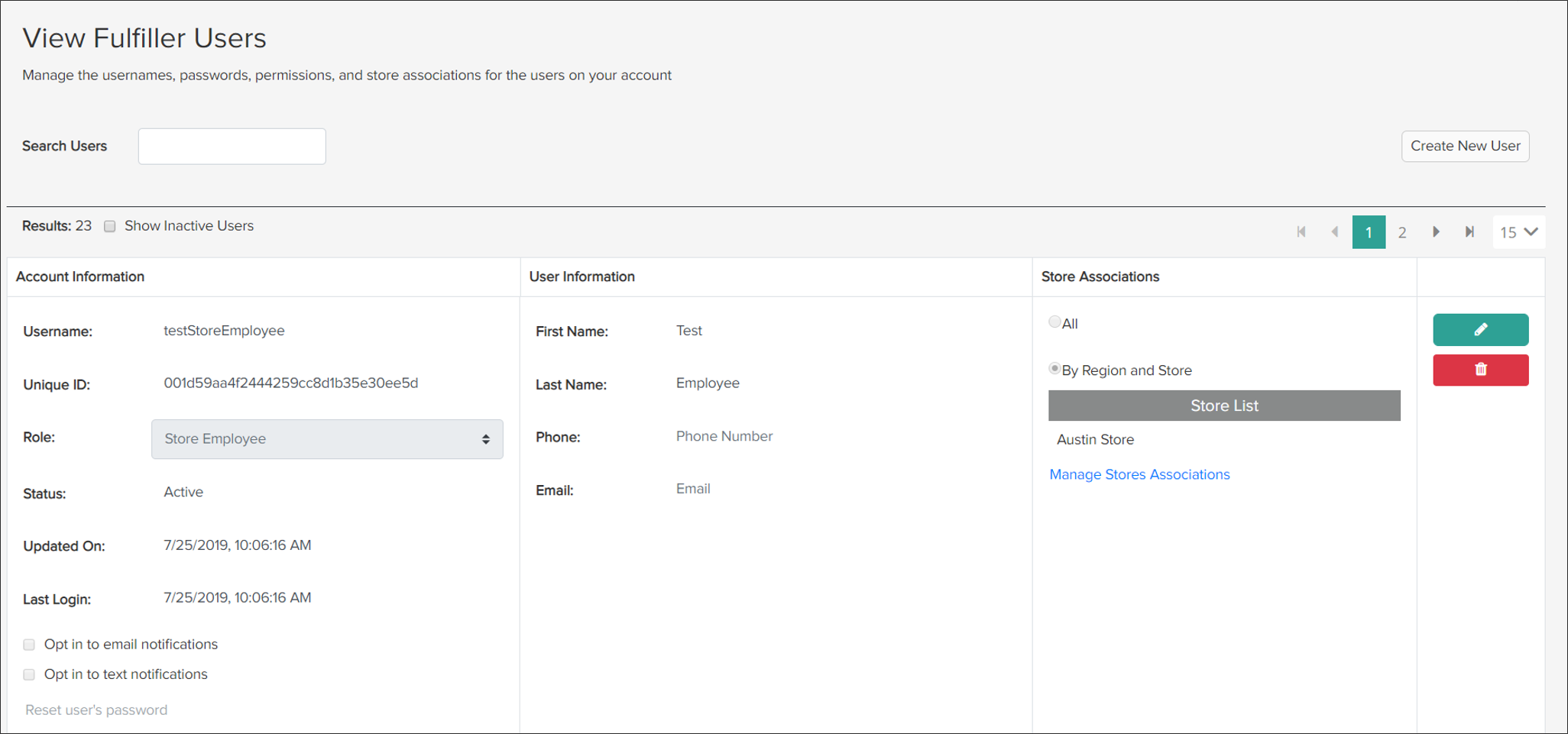Viewport: 1568px width, 734px height.
Task: Jump to the last page arrow icon
Action: pyautogui.click(x=1469, y=231)
